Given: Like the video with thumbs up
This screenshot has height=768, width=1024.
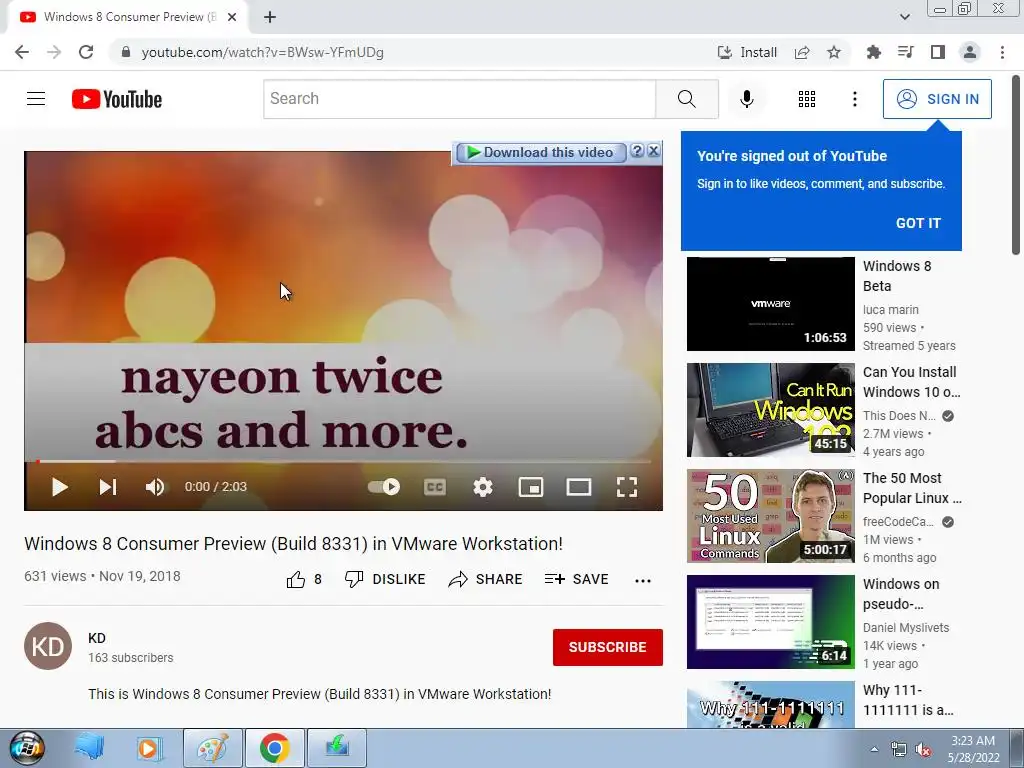Looking at the screenshot, I should 304,579.
